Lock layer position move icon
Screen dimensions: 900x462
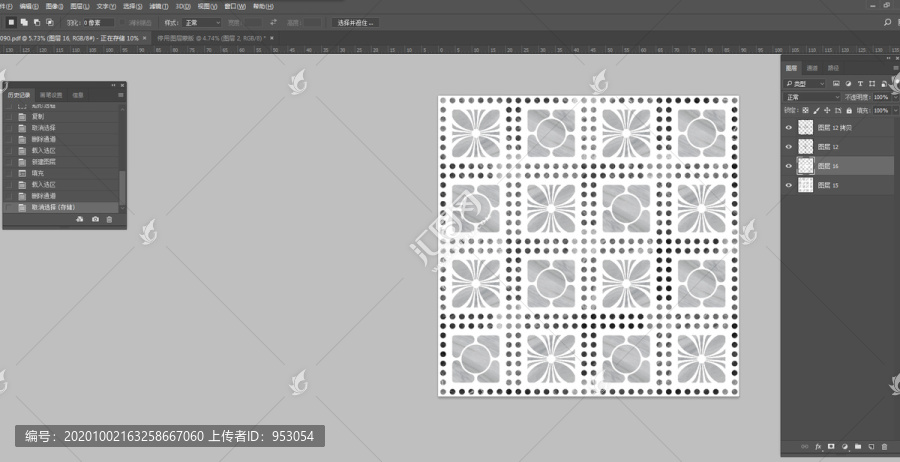tap(827, 110)
